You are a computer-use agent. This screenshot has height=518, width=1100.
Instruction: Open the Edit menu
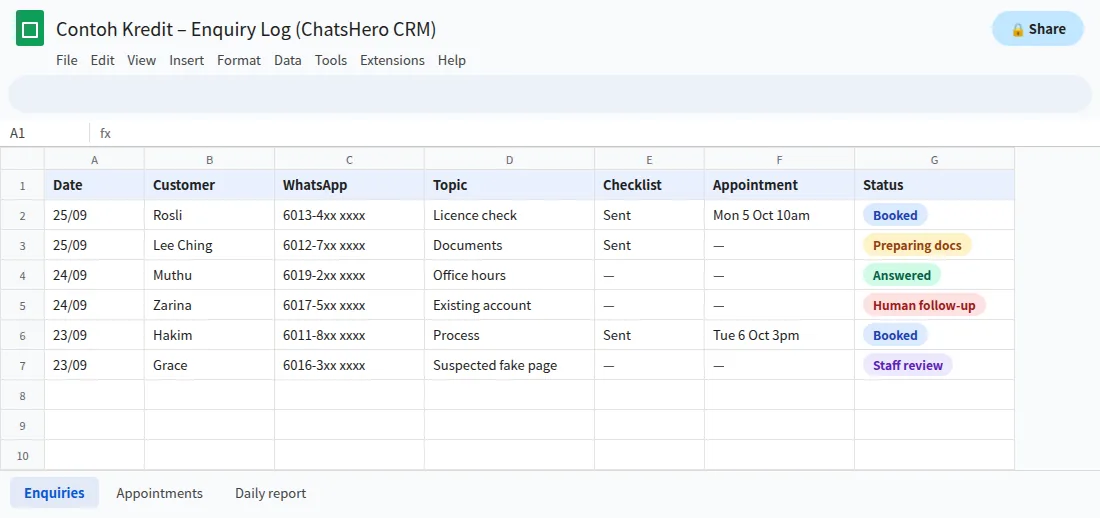[x=102, y=60]
